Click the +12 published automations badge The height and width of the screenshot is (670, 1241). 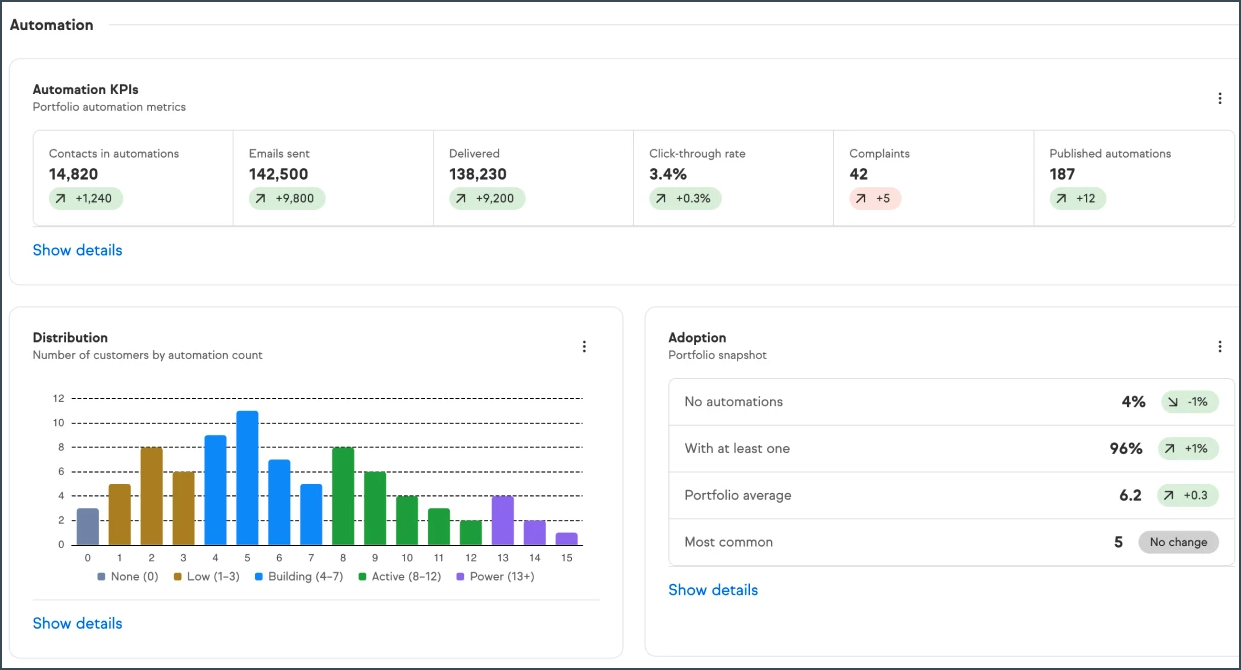click(x=1077, y=198)
